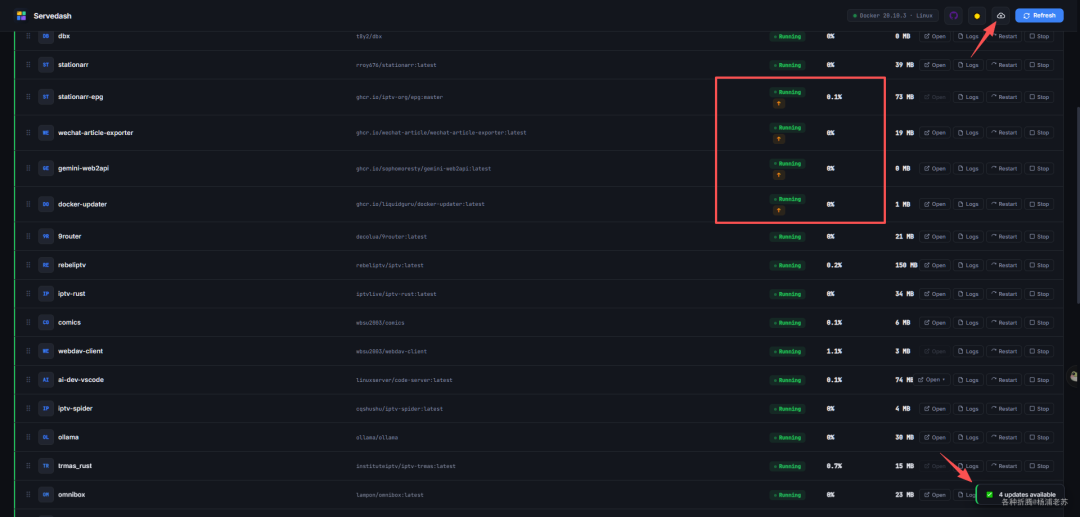Open the dbx container
Screen dimensions: 1080x517
click(x=935, y=36)
